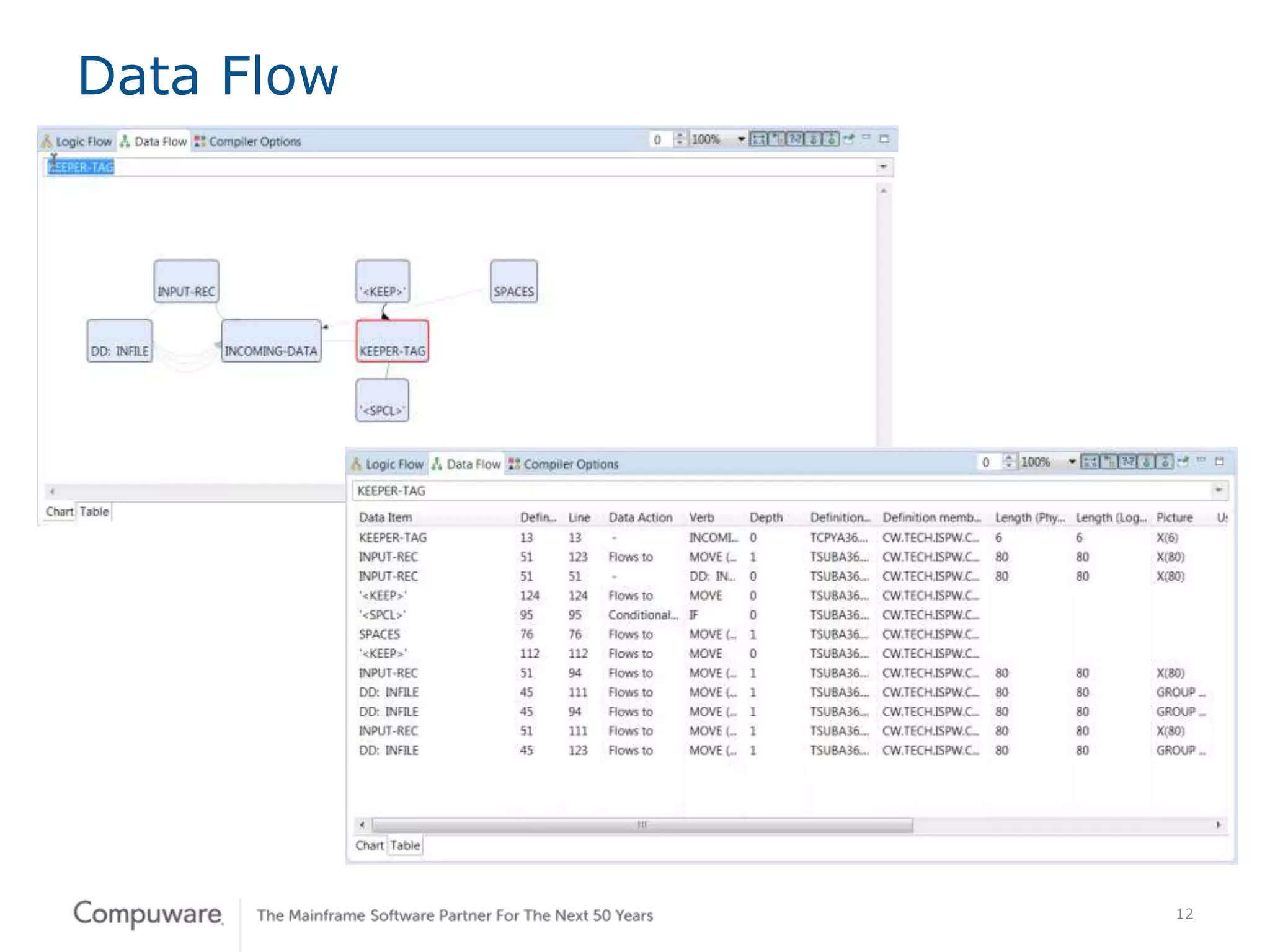This screenshot has width=1270, height=952.
Task: Maximize the table window view panel
Action: 1219,462
